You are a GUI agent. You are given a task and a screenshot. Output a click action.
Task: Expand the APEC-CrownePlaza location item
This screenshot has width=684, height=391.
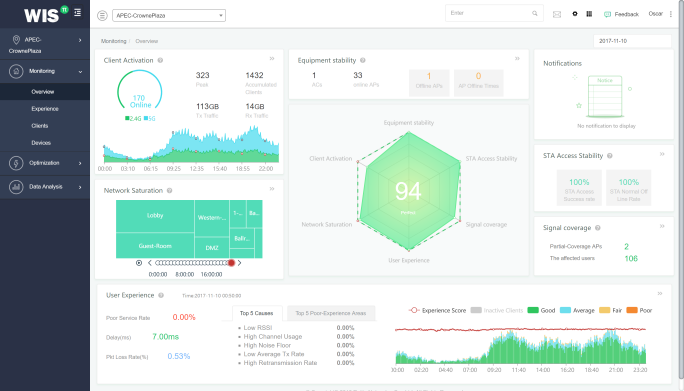45,45
